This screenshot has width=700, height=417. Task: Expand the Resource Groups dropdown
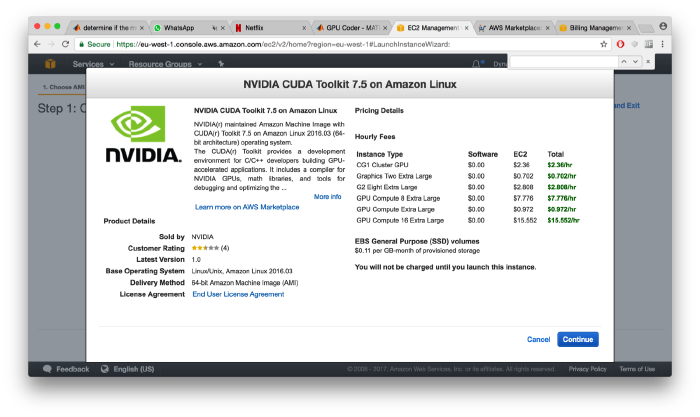coord(165,64)
